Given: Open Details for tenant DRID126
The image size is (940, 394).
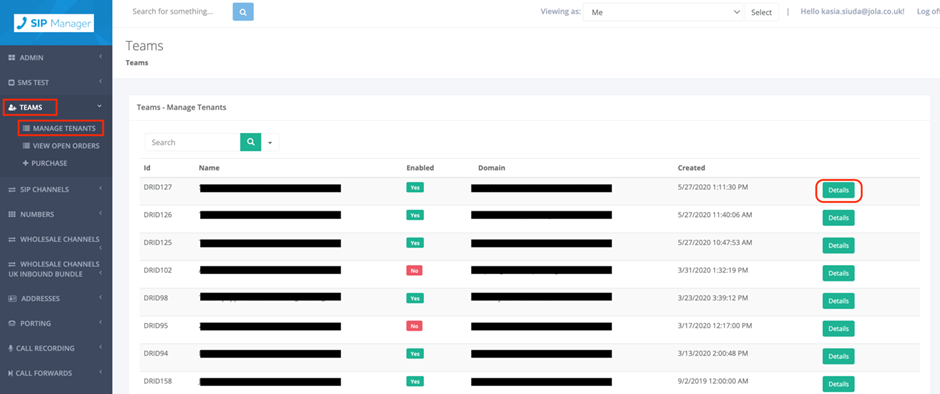Looking at the screenshot, I should (x=838, y=218).
